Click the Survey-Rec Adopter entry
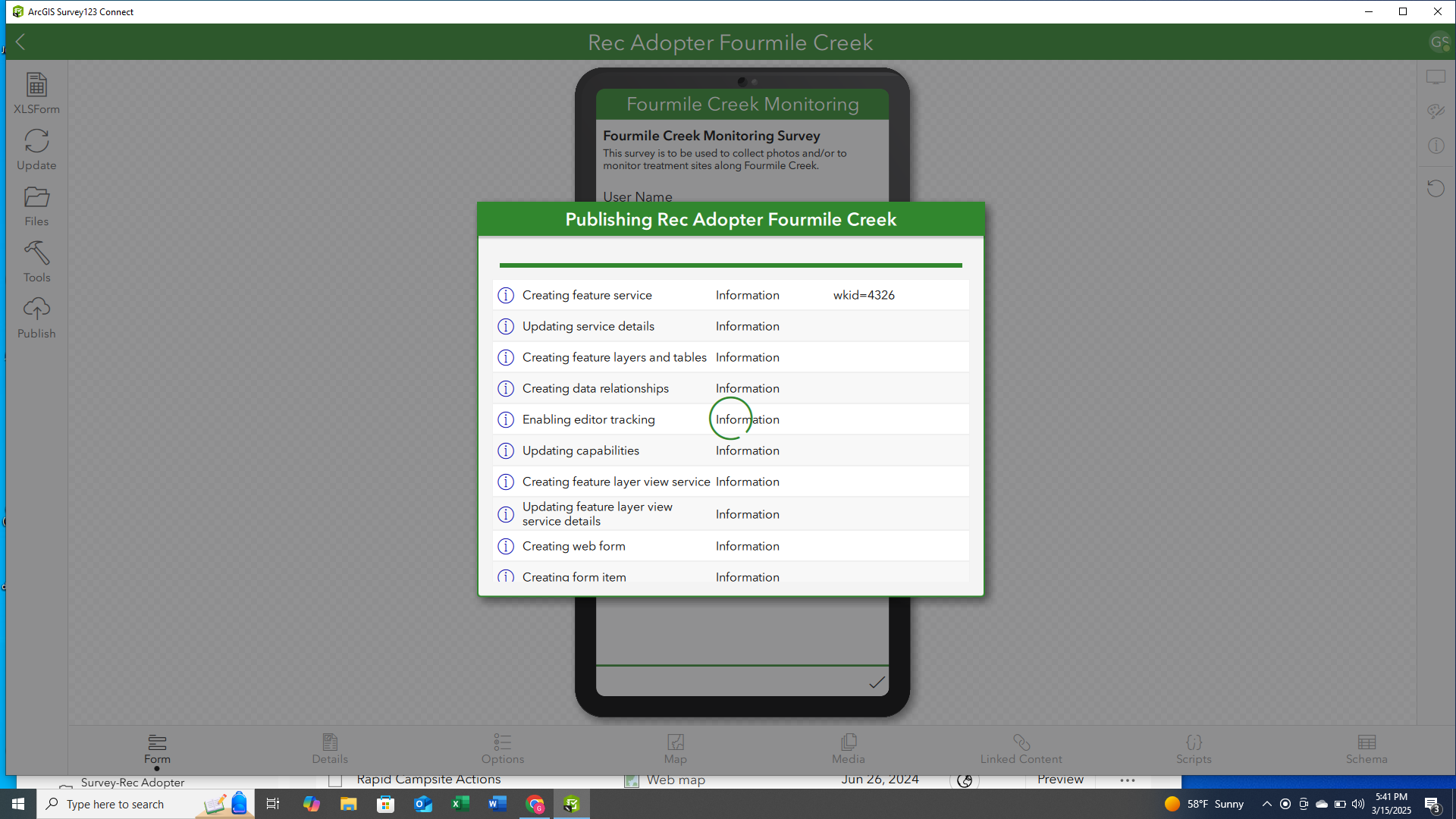Screen dimensions: 1456x819 (x=133, y=783)
